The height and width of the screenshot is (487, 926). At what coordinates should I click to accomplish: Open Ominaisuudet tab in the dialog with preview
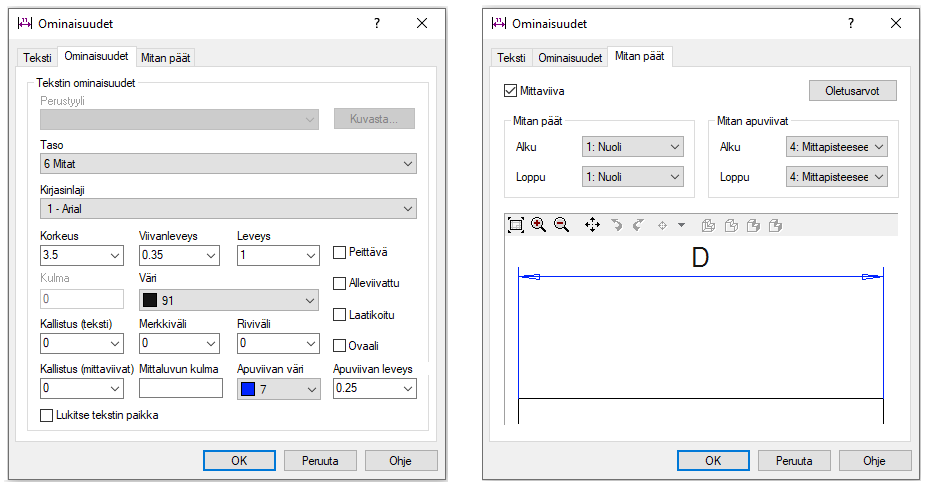tap(569, 58)
